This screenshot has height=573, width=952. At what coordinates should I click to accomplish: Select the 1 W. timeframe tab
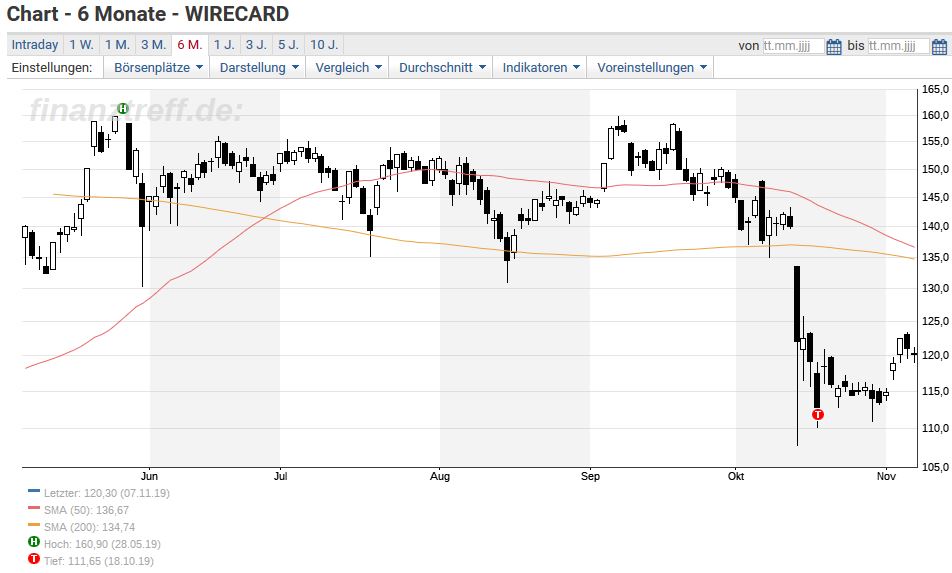pyautogui.click(x=81, y=45)
